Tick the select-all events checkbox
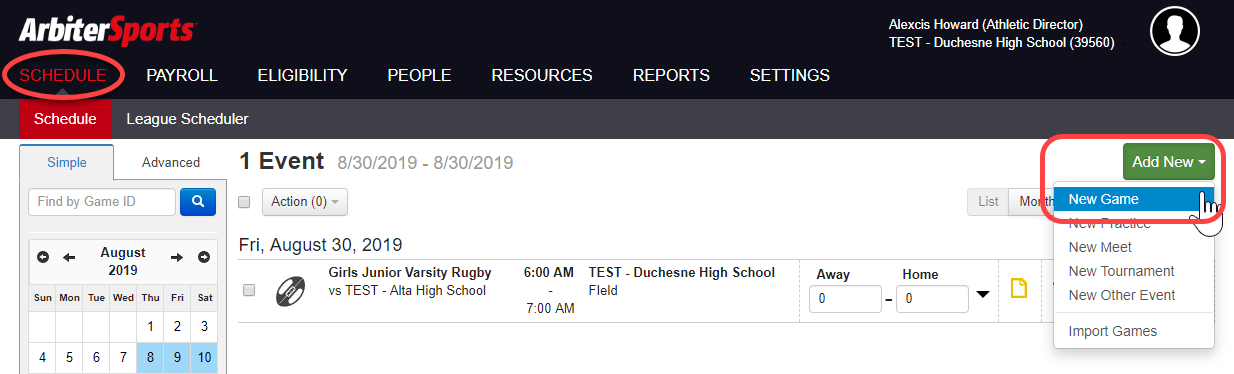This screenshot has width=1234, height=374. click(244, 202)
